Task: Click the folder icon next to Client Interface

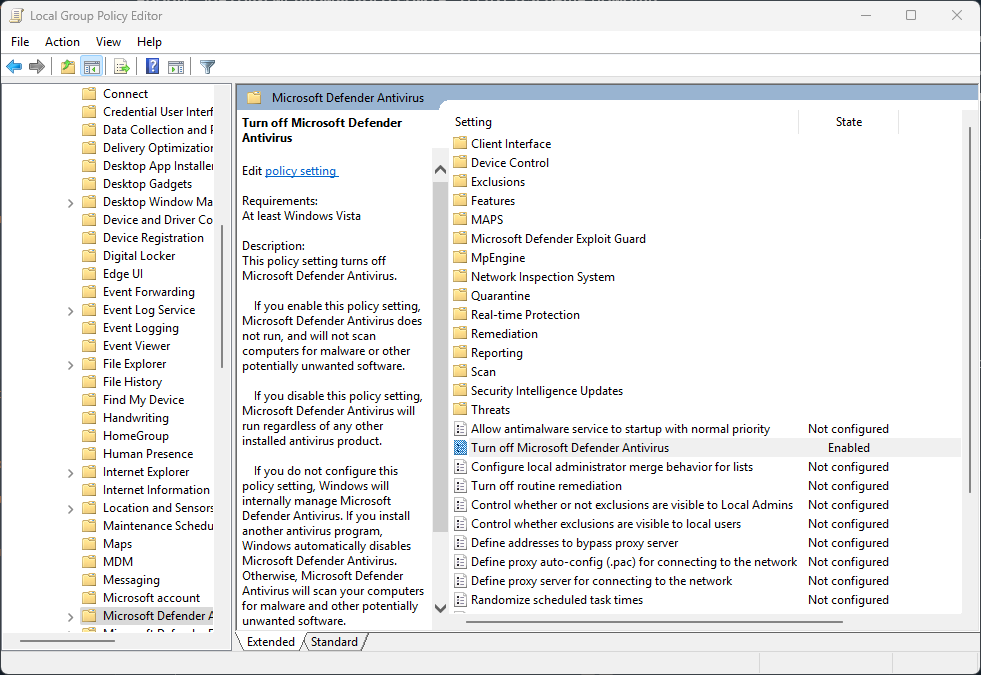Action: [460, 143]
